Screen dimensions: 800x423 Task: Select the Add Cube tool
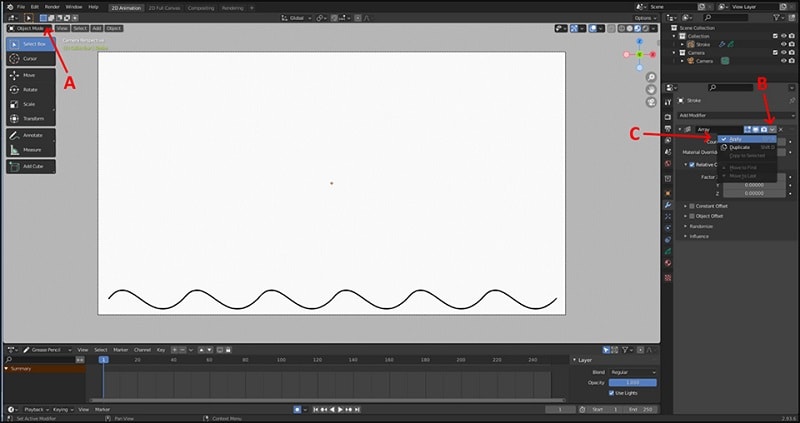coord(31,166)
